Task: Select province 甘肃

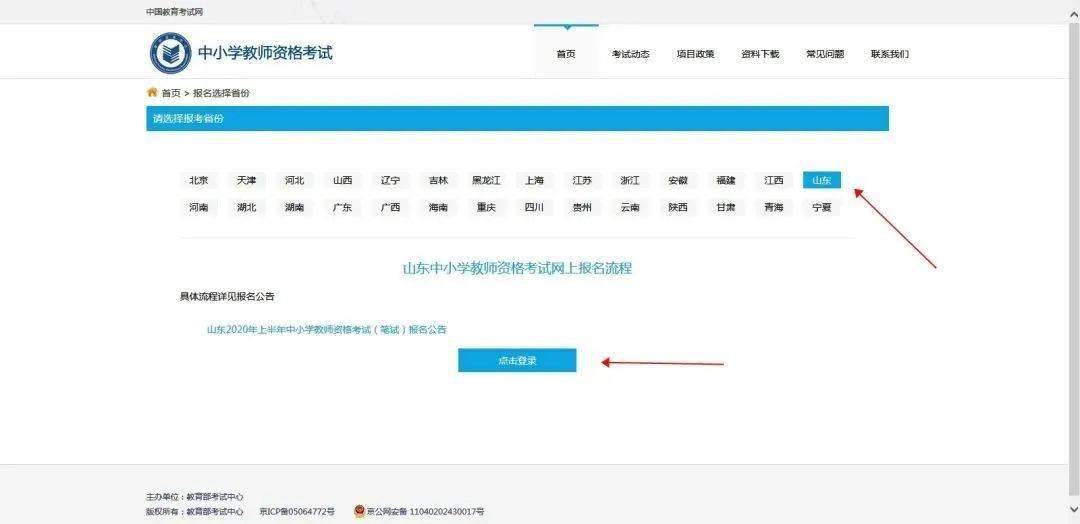Action: tap(726, 207)
